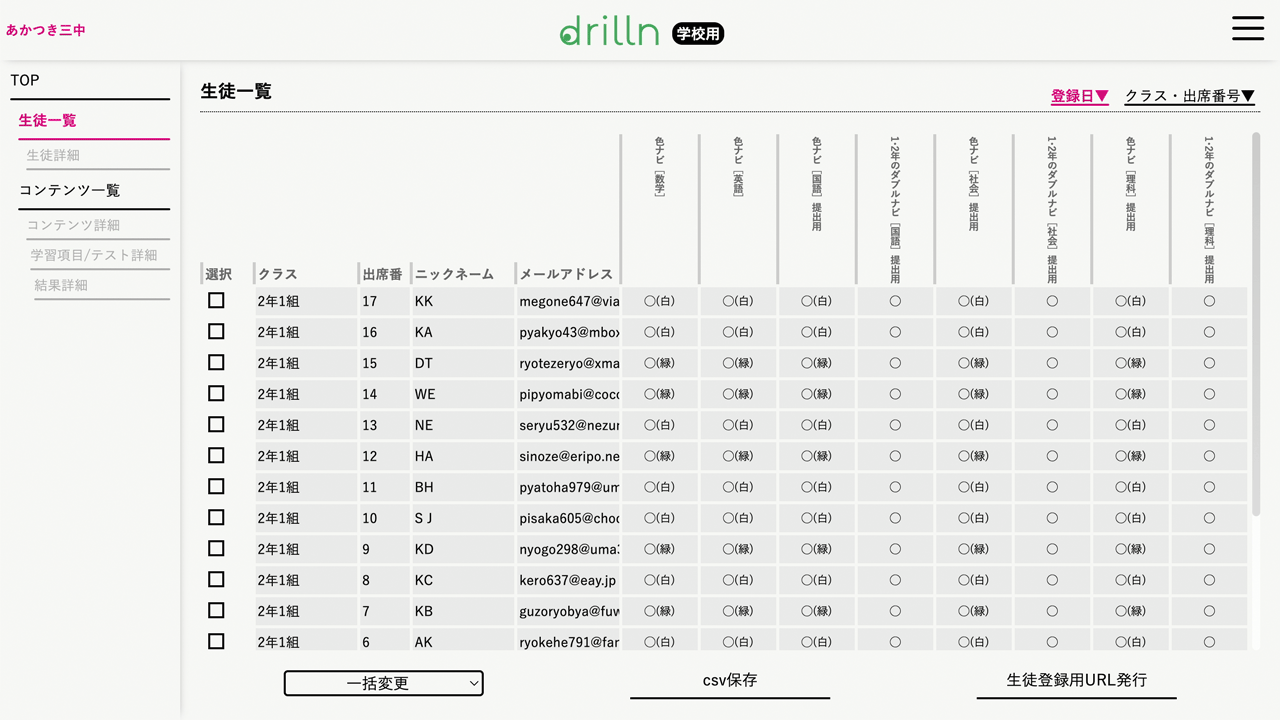1280x720 pixels.
Task: Click 色ナビ[社会] circle for student HA
Action: (x=973, y=456)
